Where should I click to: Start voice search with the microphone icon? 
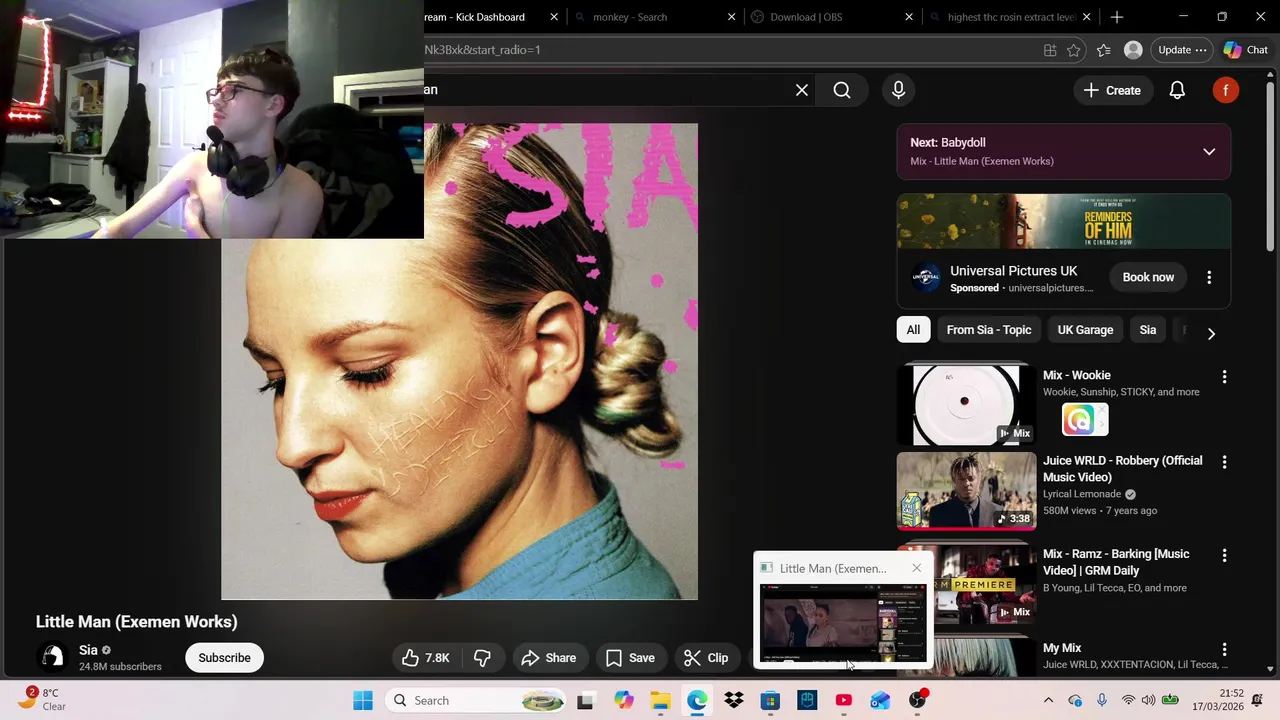point(898,90)
